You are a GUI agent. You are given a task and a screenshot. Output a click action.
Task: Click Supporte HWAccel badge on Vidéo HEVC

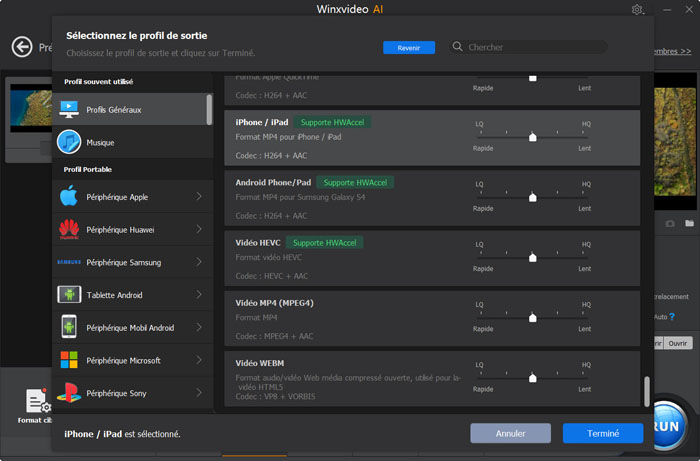tap(325, 243)
